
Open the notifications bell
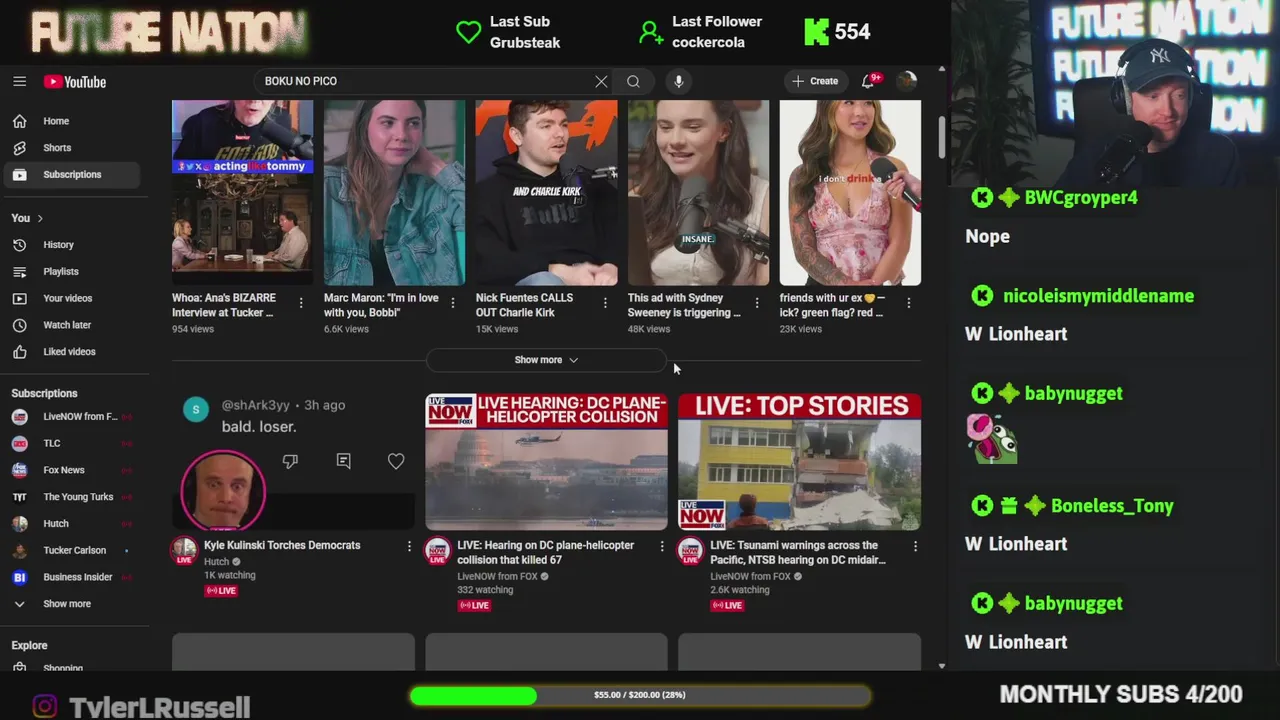(x=868, y=81)
